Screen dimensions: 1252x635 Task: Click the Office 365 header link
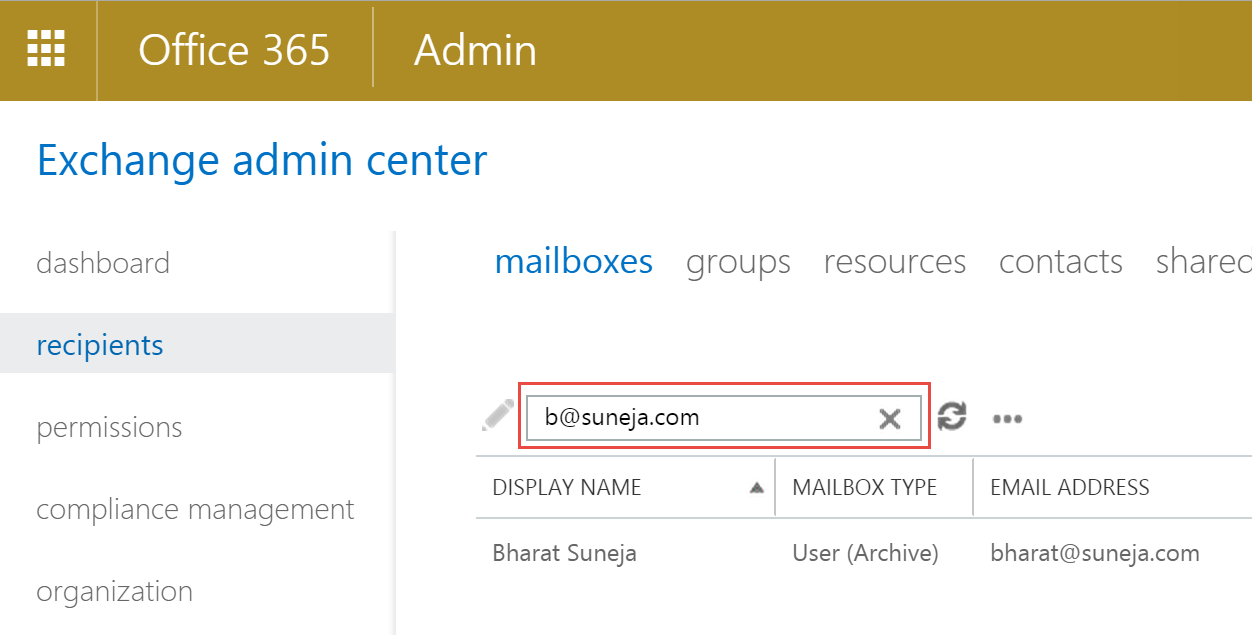tap(234, 50)
